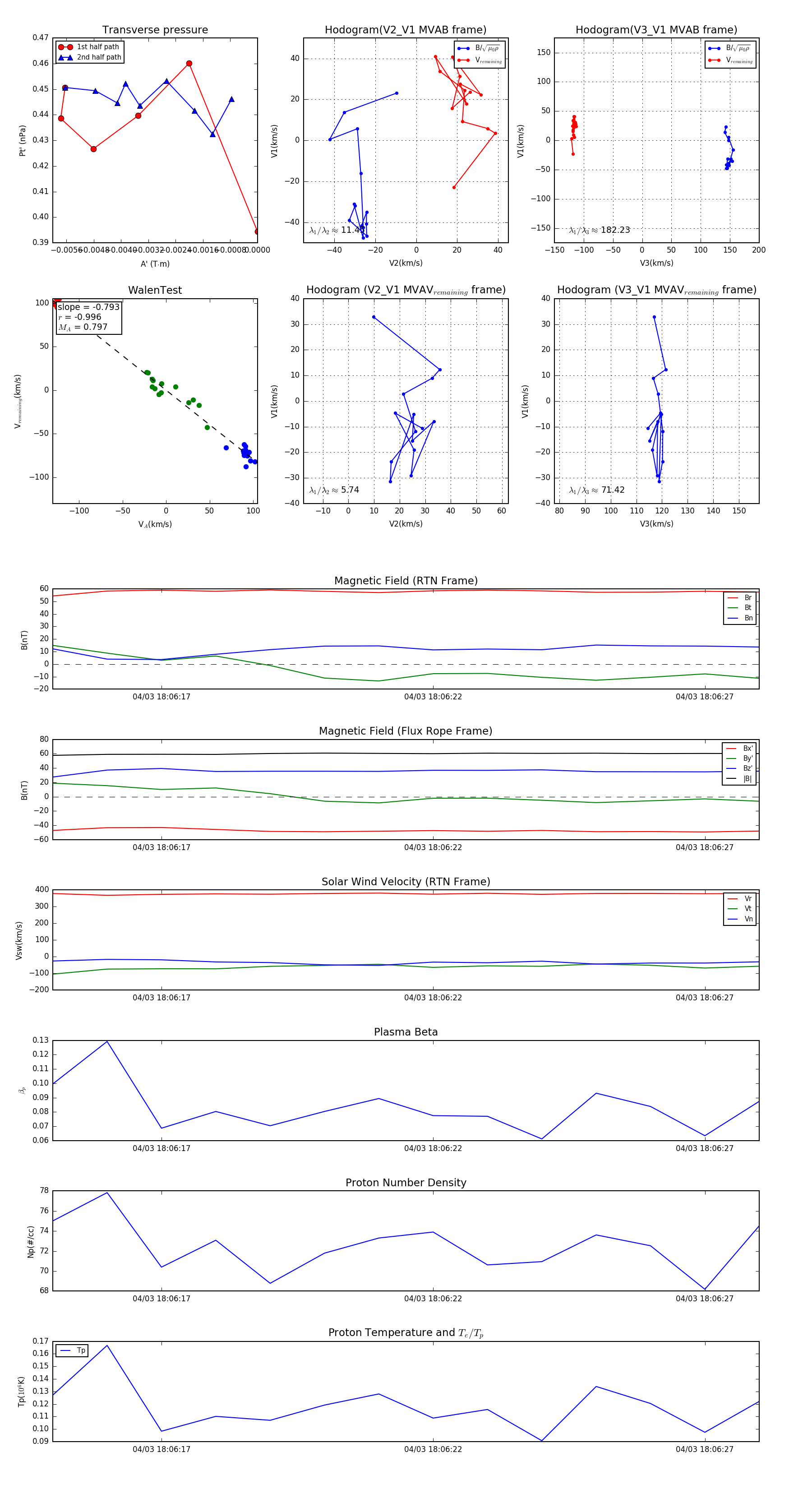Click the "V_remaining(km/s)" y-axis label of WalenTest

coord(18,401)
